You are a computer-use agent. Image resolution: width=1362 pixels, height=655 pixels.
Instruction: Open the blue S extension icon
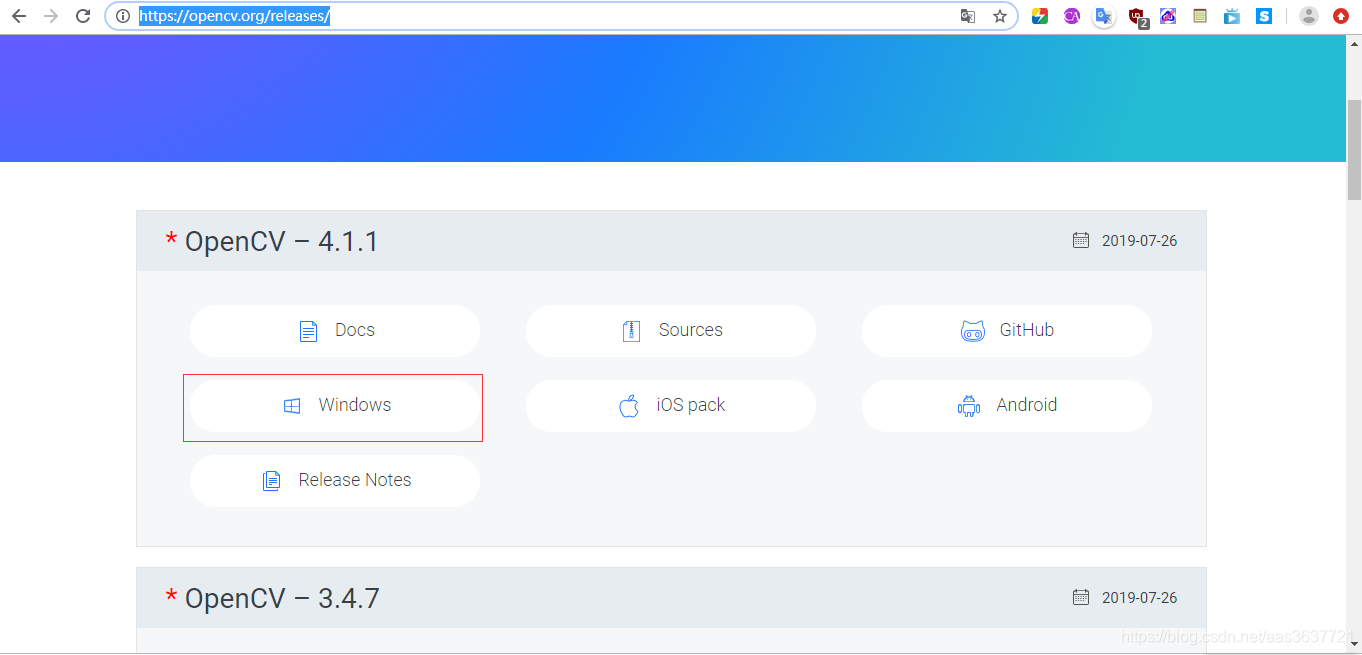1264,16
